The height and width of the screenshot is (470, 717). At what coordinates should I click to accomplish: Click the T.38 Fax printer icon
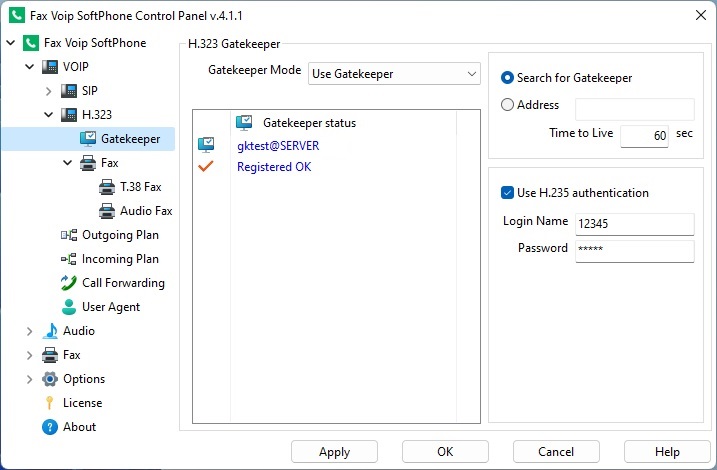click(x=107, y=187)
